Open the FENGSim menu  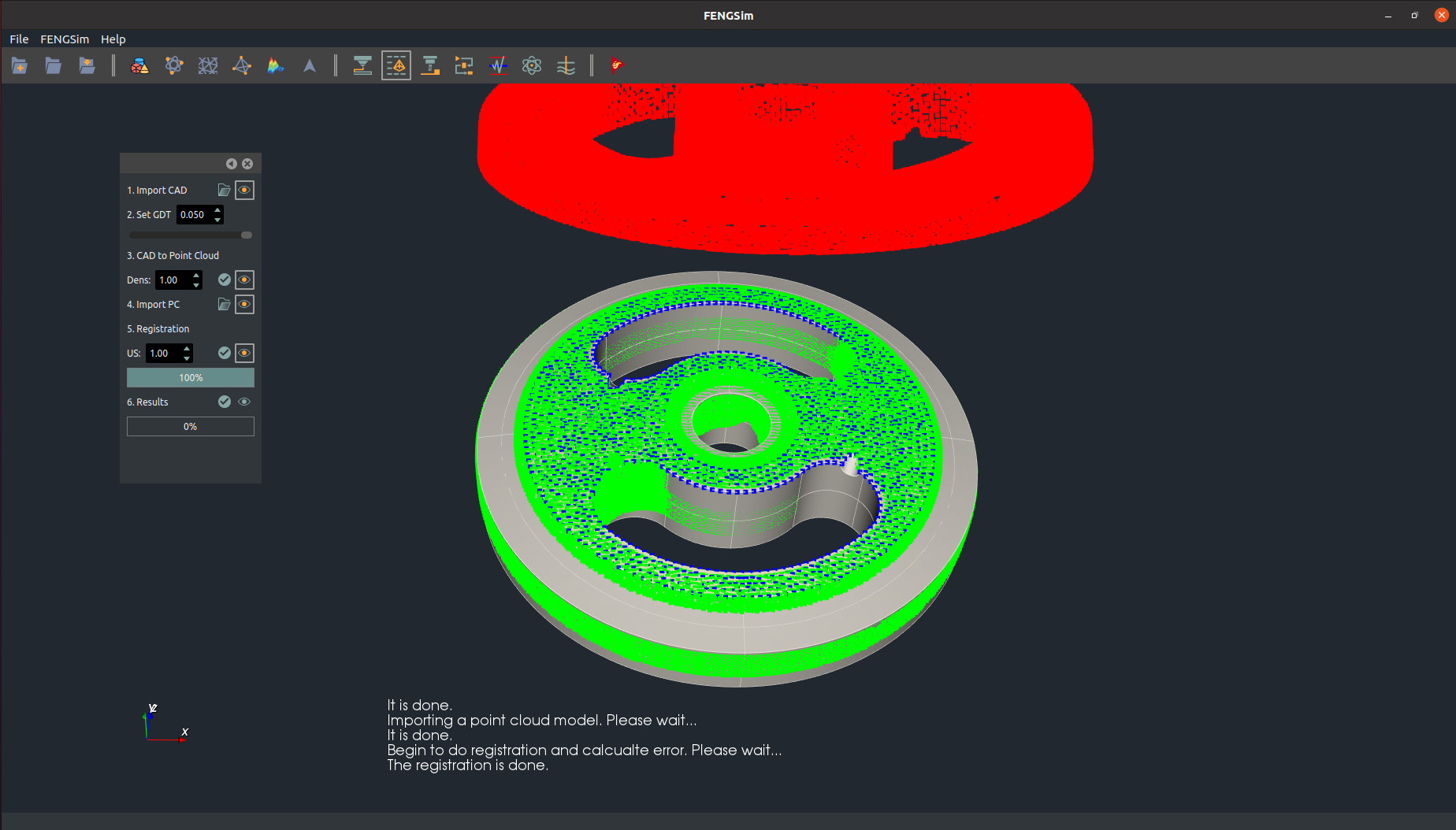pyautogui.click(x=65, y=39)
